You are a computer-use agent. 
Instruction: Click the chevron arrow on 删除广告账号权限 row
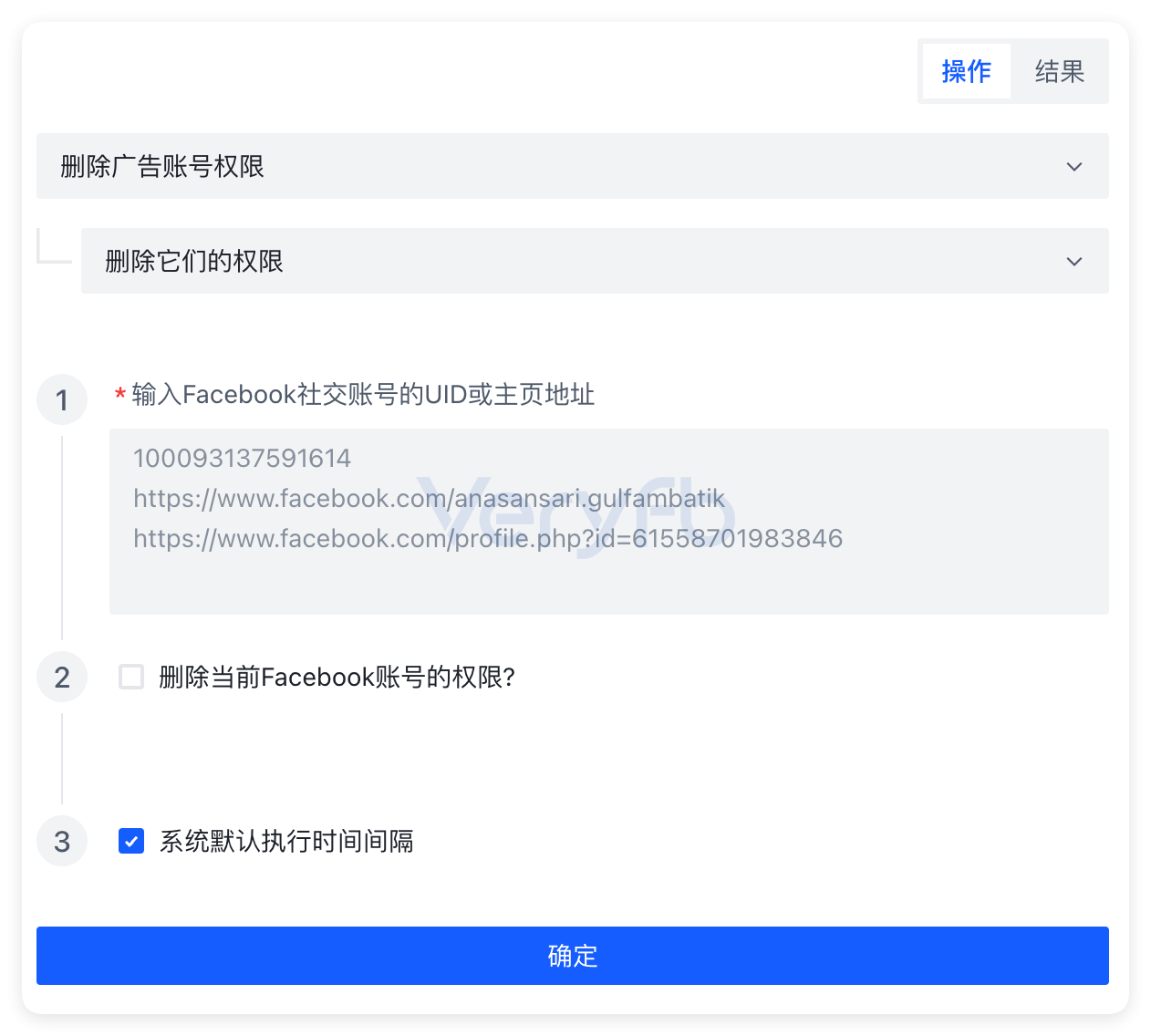tap(1074, 167)
